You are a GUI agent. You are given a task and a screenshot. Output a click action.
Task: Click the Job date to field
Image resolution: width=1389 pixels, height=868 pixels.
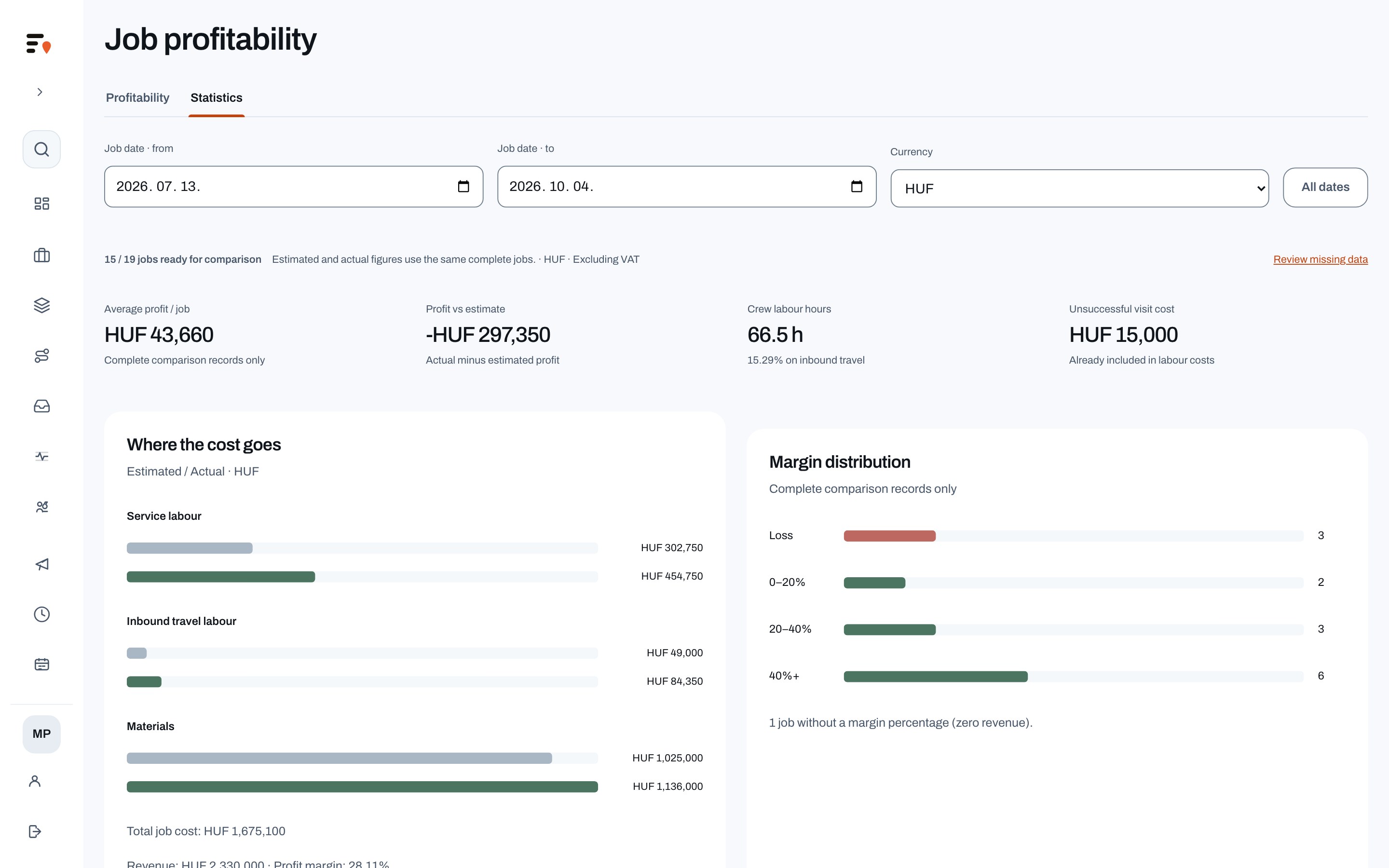pos(686,187)
